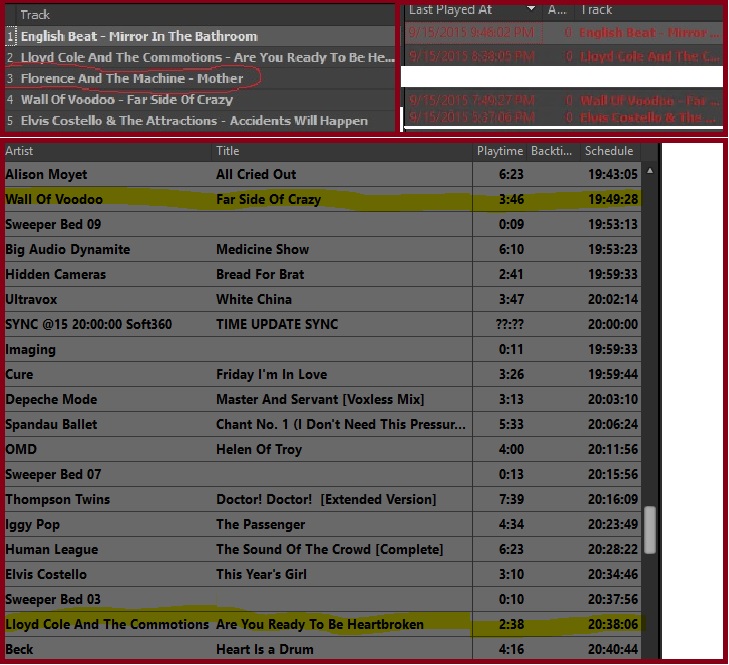Screen dimensions: 729x665
Task: Click the ??:?? playtime cell
Action: click(510, 324)
